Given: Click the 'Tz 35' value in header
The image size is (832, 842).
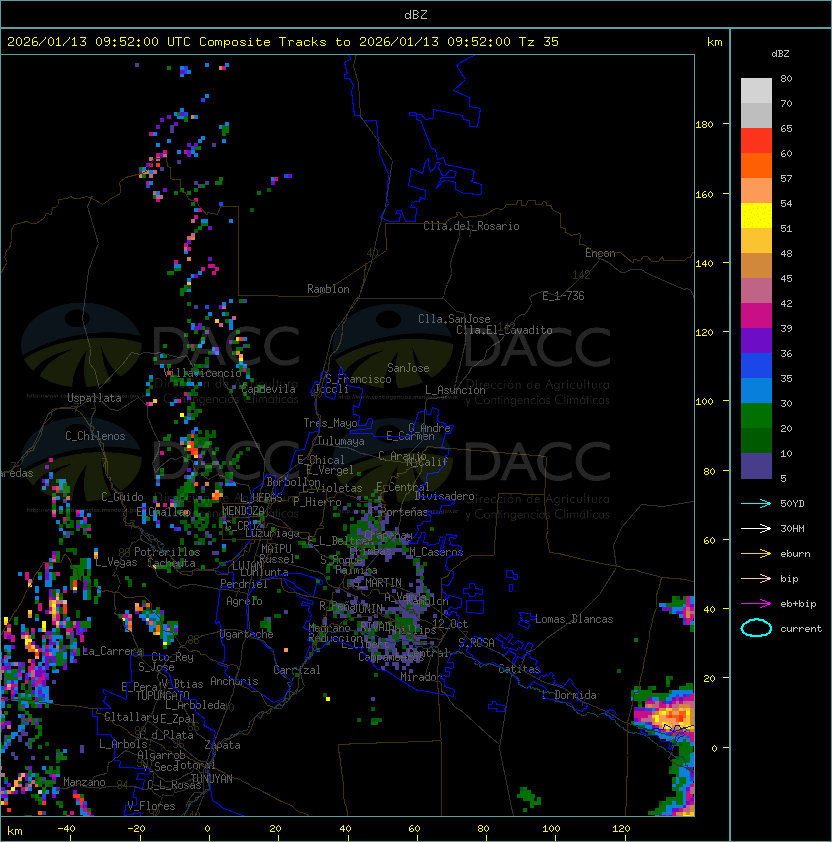Looking at the screenshot, I should 539,42.
